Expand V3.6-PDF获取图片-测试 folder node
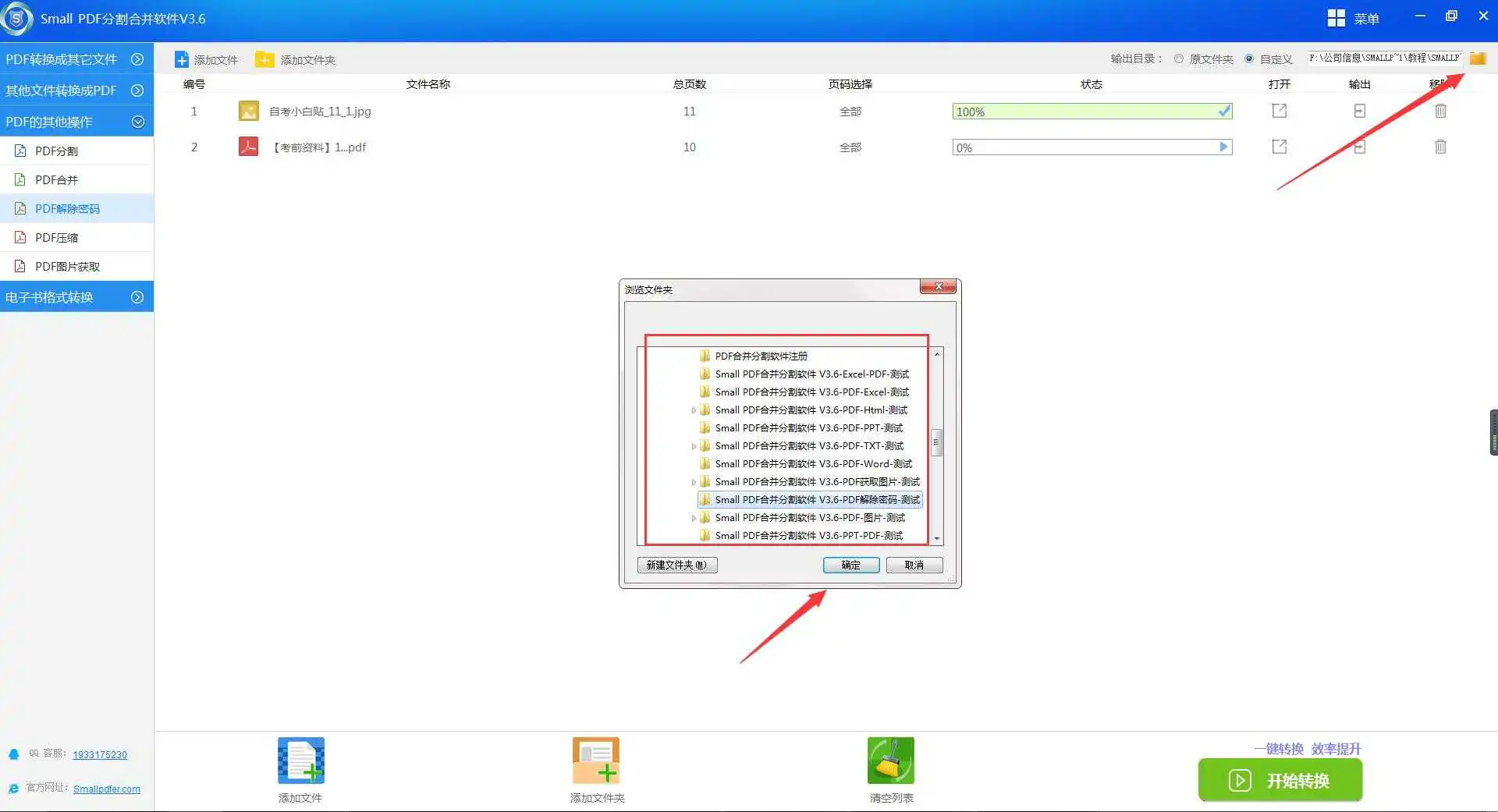 [x=694, y=482]
